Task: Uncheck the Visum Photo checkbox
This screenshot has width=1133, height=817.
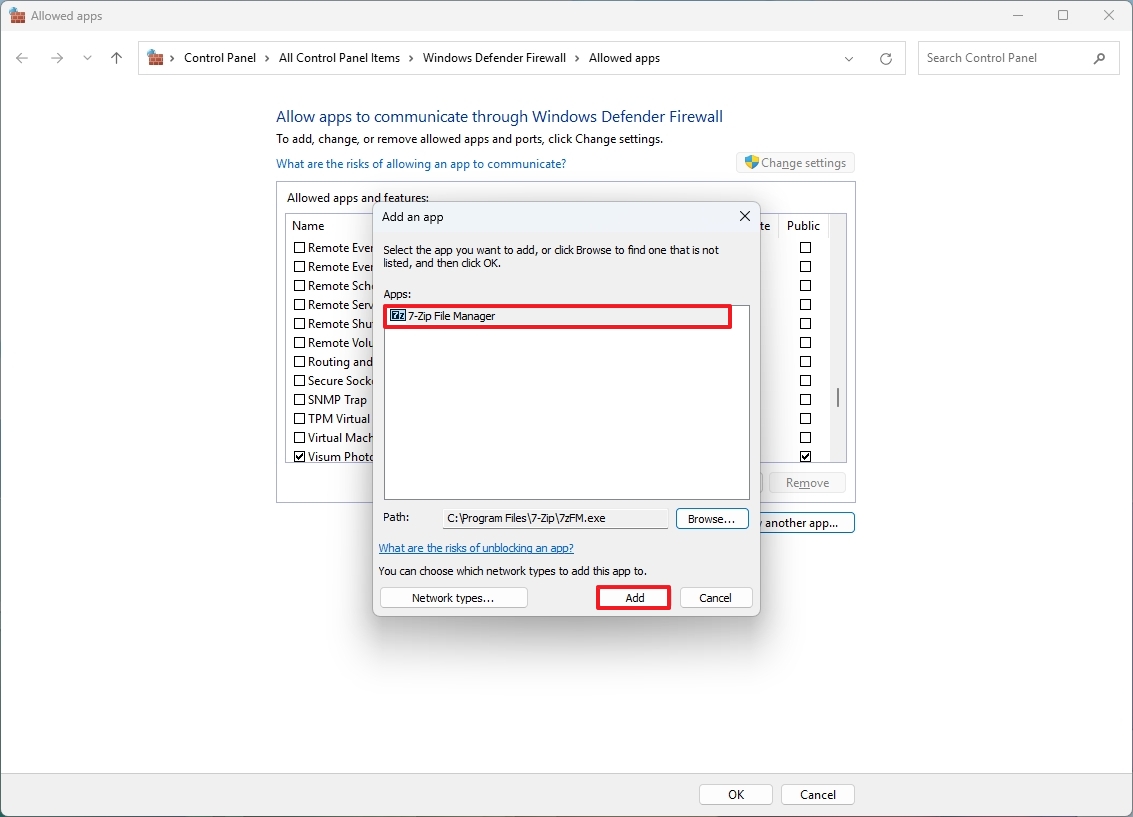Action: [x=299, y=457]
